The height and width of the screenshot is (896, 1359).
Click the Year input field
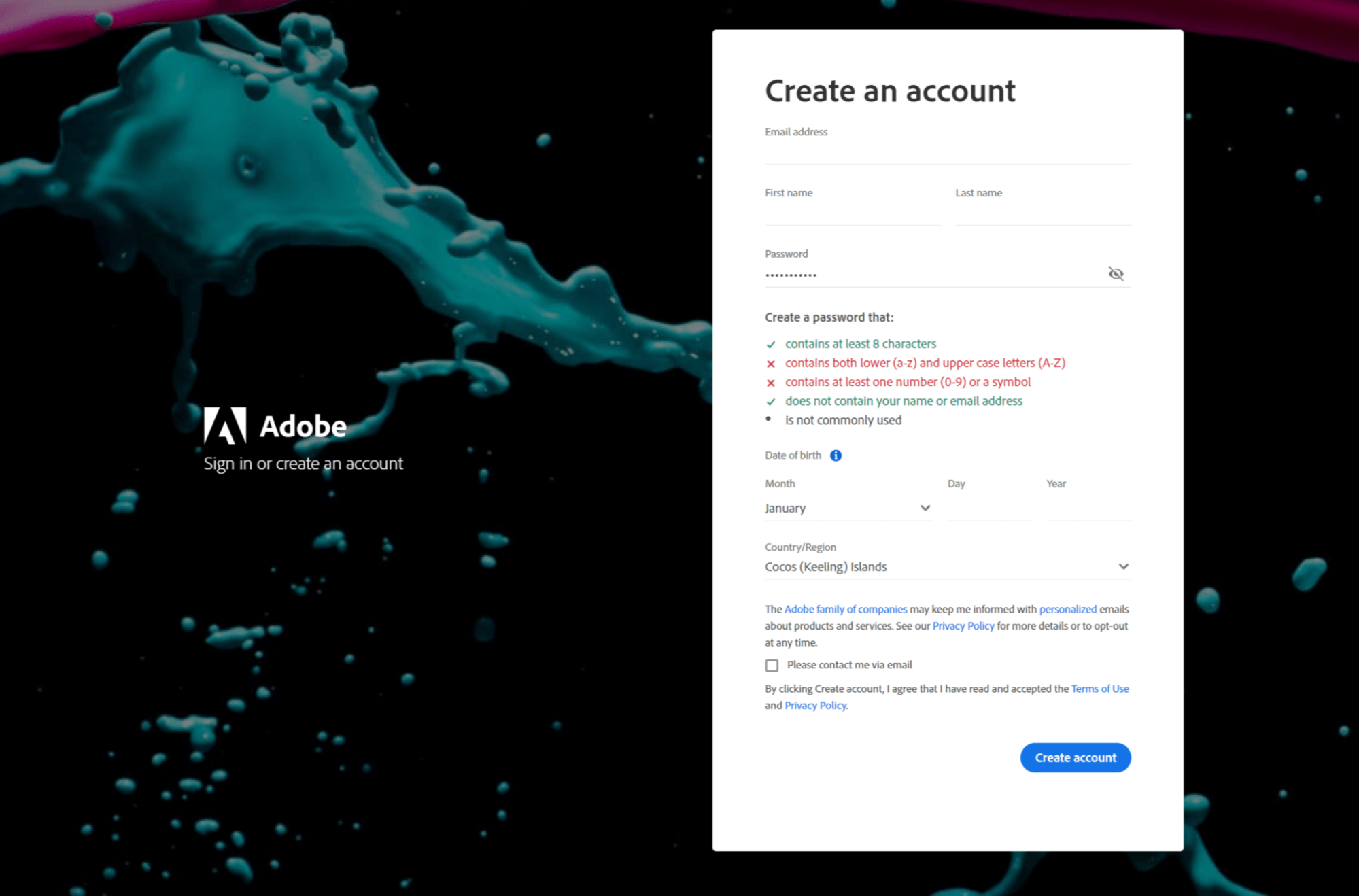(x=1088, y=509)
